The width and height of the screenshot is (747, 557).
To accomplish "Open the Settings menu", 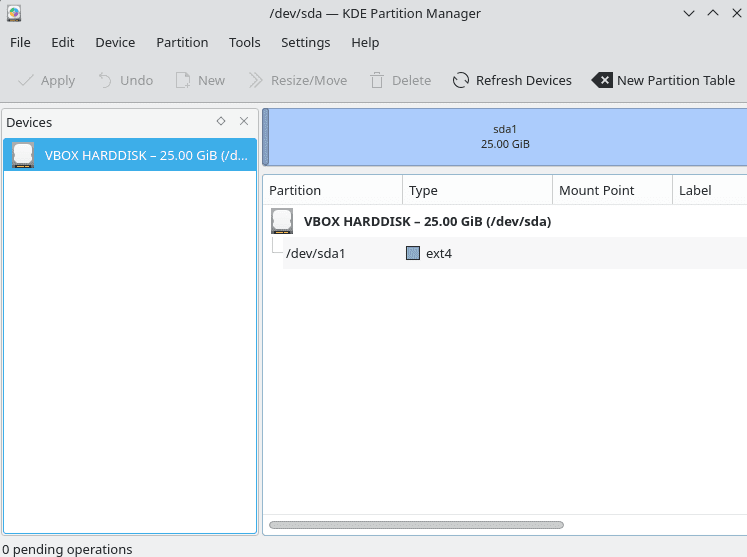I will [305, 42].
